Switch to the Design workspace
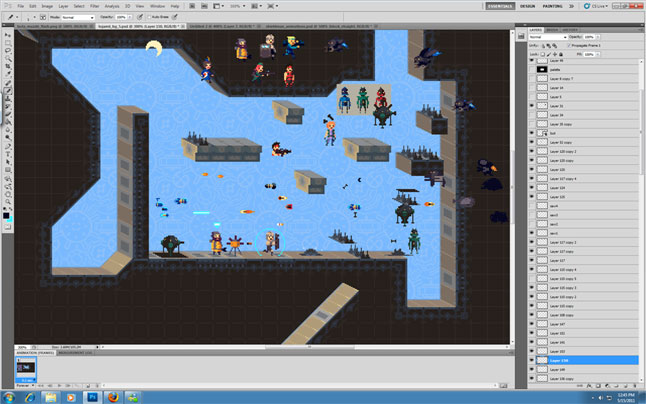Image resolution: width=646 pixels, height=404 pixels. [x=527, y=6]
